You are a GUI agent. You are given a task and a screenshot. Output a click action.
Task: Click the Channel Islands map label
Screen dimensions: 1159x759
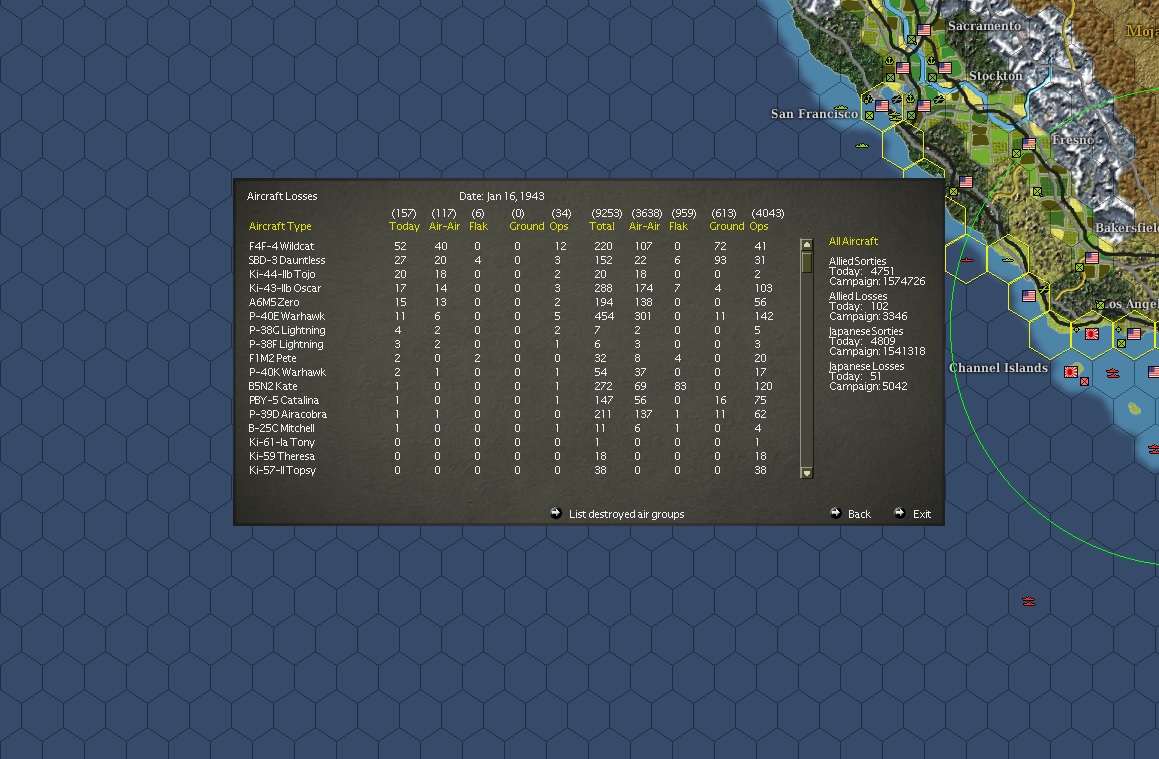click(x=998, y=368)
